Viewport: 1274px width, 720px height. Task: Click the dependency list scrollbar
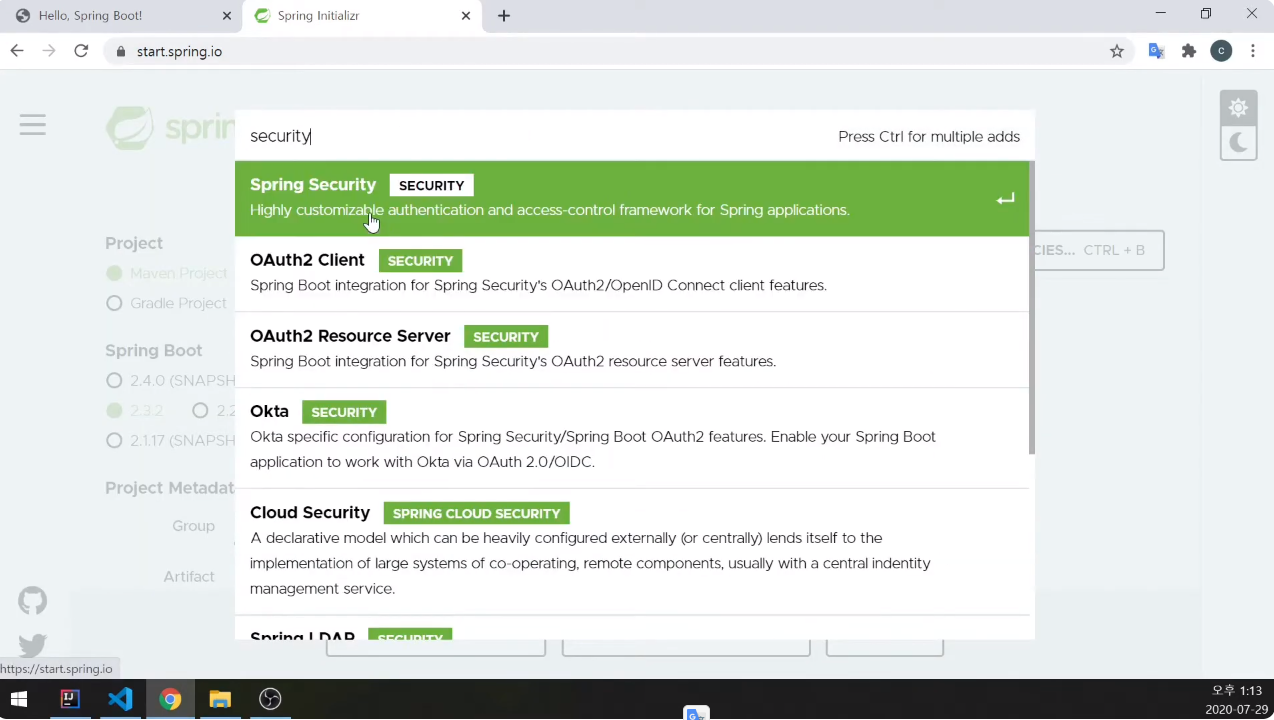1031,308
